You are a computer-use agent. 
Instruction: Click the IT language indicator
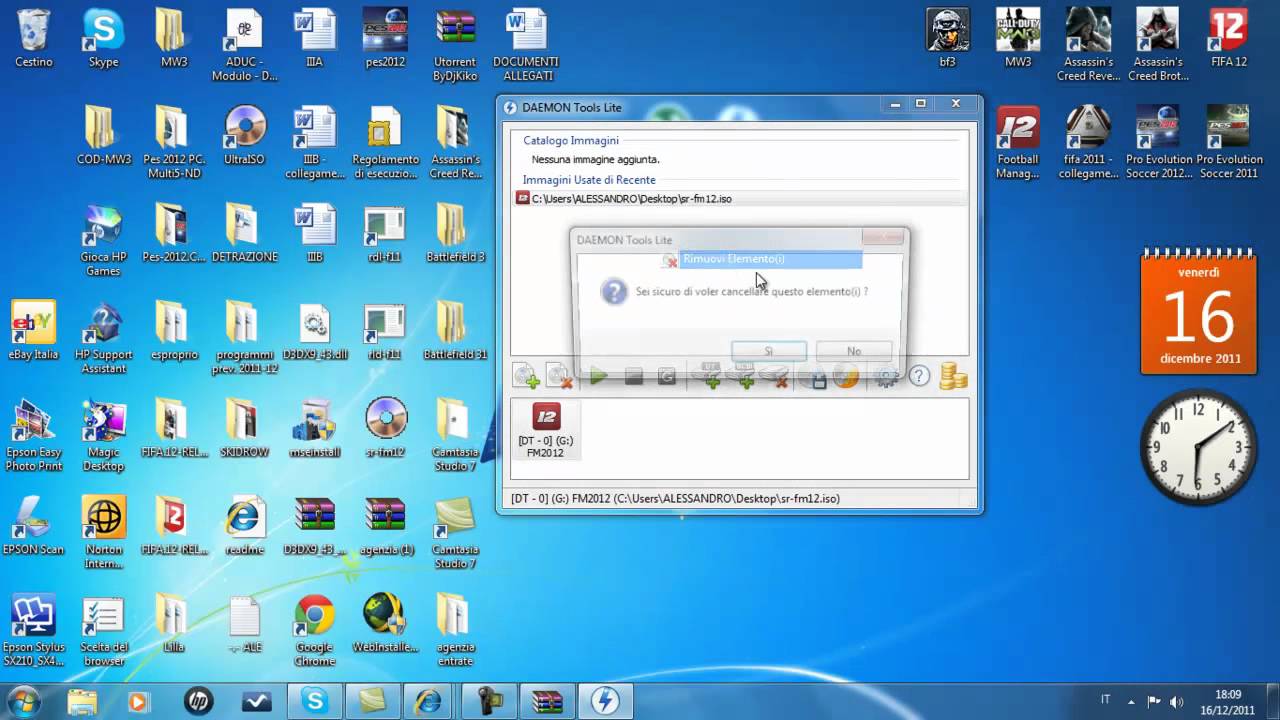[1105, 700]
